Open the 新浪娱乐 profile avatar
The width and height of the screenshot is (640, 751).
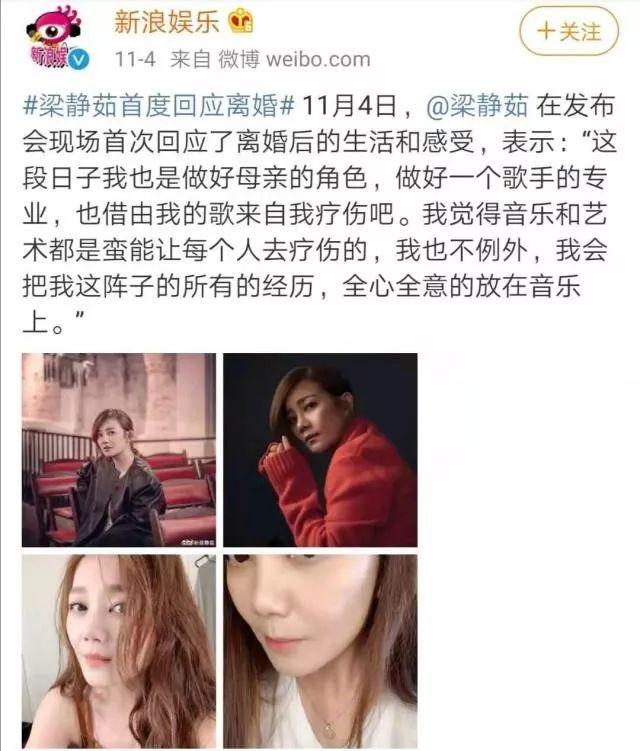pyautogui.click(x=55, y=38)
